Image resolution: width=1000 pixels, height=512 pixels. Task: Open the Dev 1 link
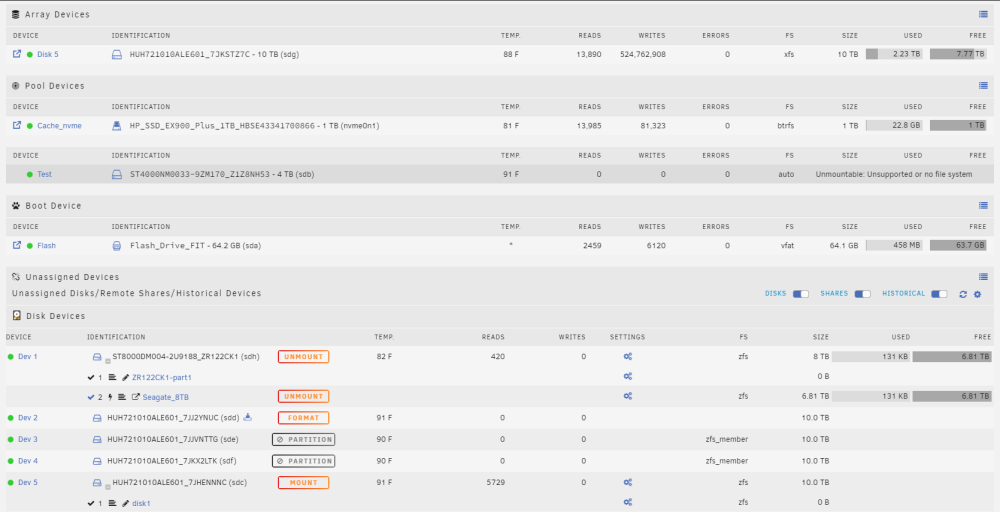(28, 357)
